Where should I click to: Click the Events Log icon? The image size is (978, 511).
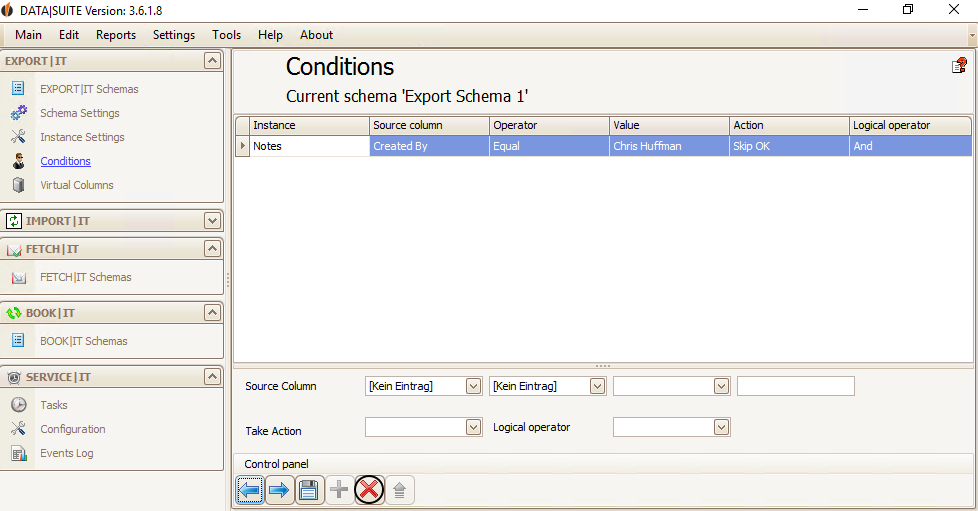(x=19, y=454)
